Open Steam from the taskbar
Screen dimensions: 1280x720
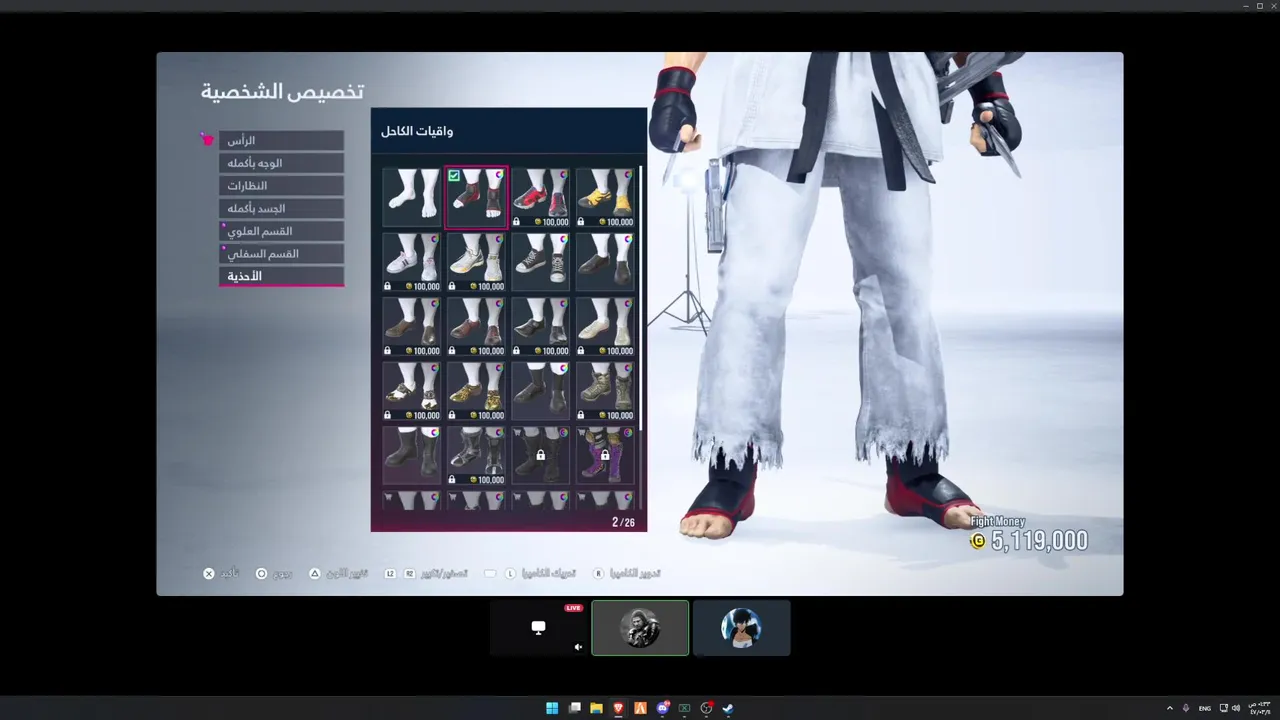point(728,708)
